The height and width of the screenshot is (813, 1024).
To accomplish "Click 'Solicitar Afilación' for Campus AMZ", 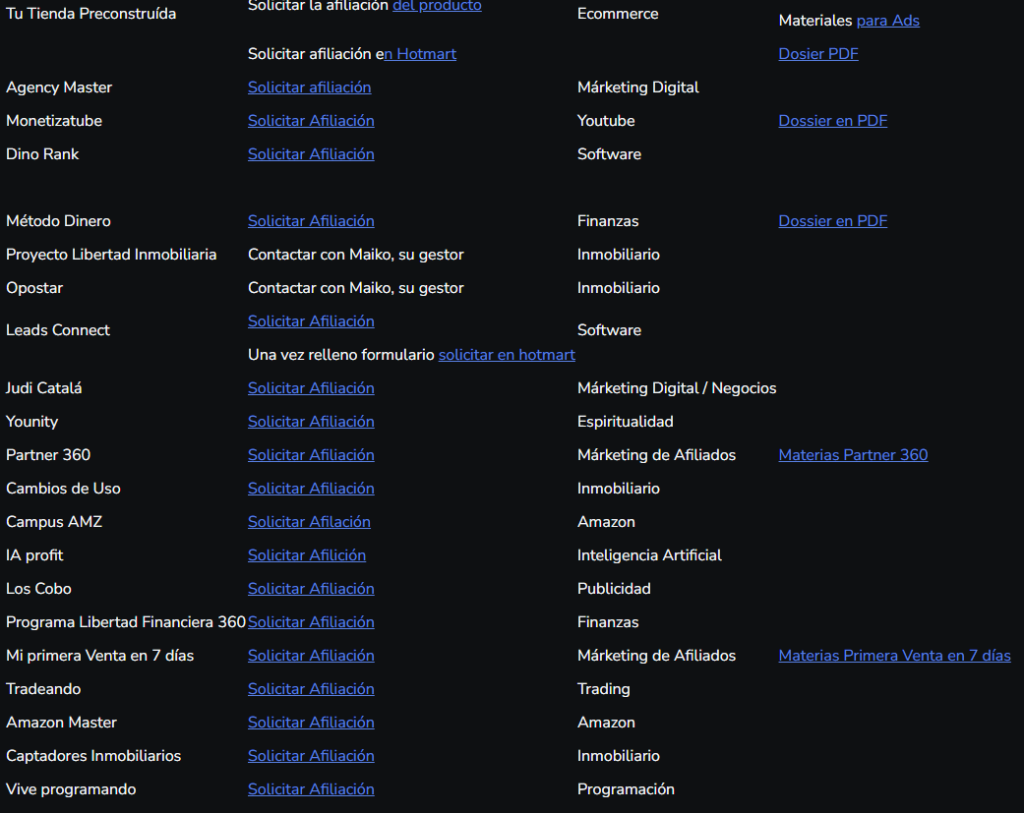I will pyautogui.click(x=309, y=522).
